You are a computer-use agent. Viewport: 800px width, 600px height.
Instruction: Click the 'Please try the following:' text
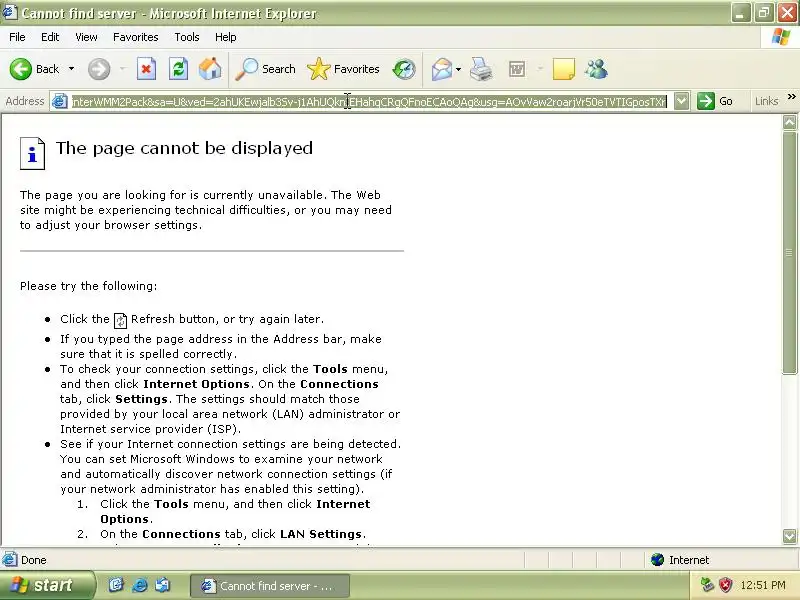[x=88, y=286]
